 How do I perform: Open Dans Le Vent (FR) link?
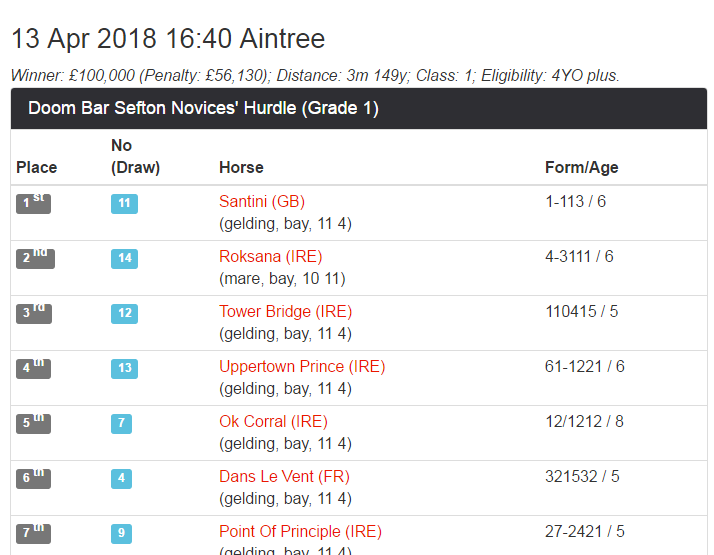click(284, 477)
